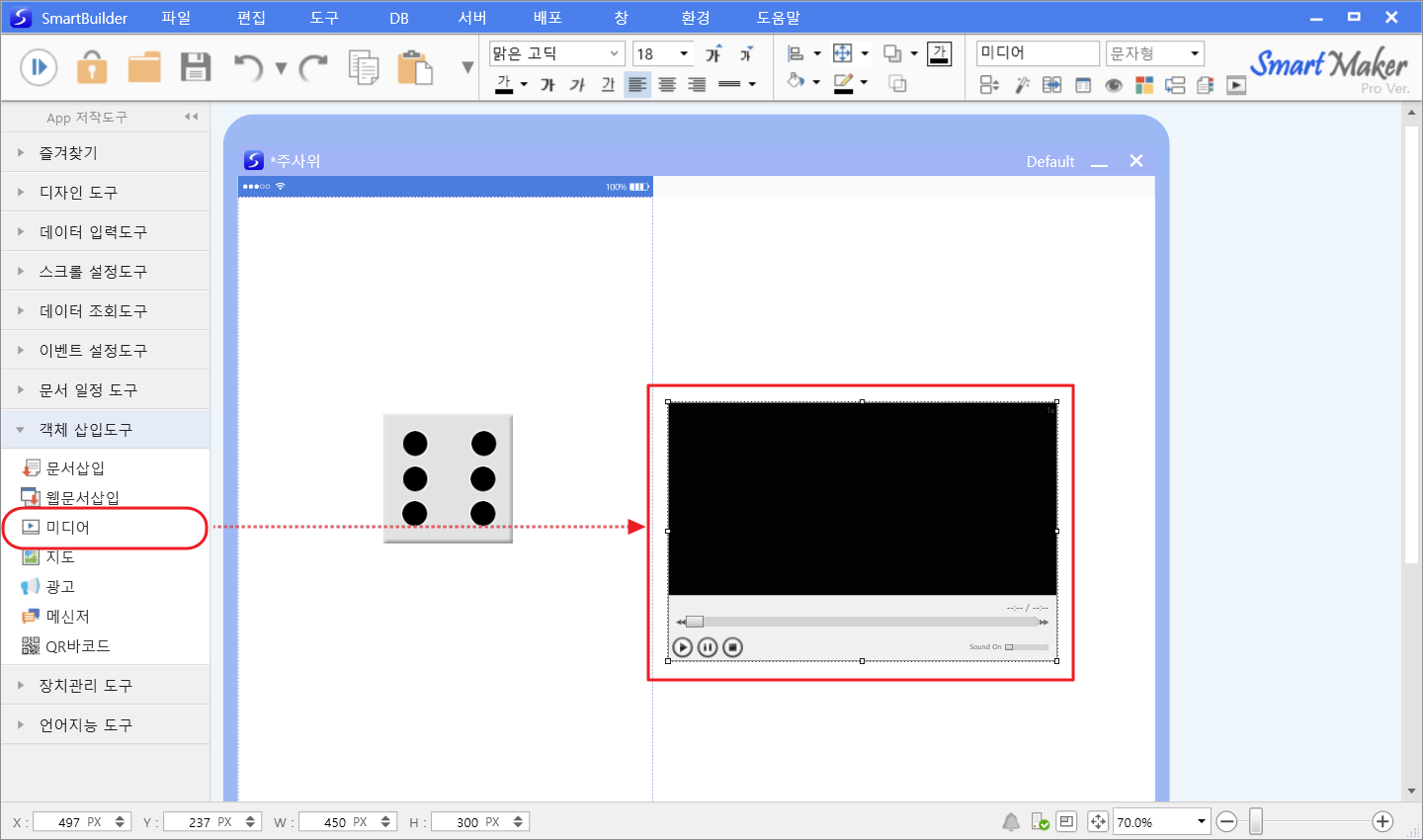Select the pen line color tool
Image resolution: width=1423 pixels, height=840 pixels.
coord(843,83)
